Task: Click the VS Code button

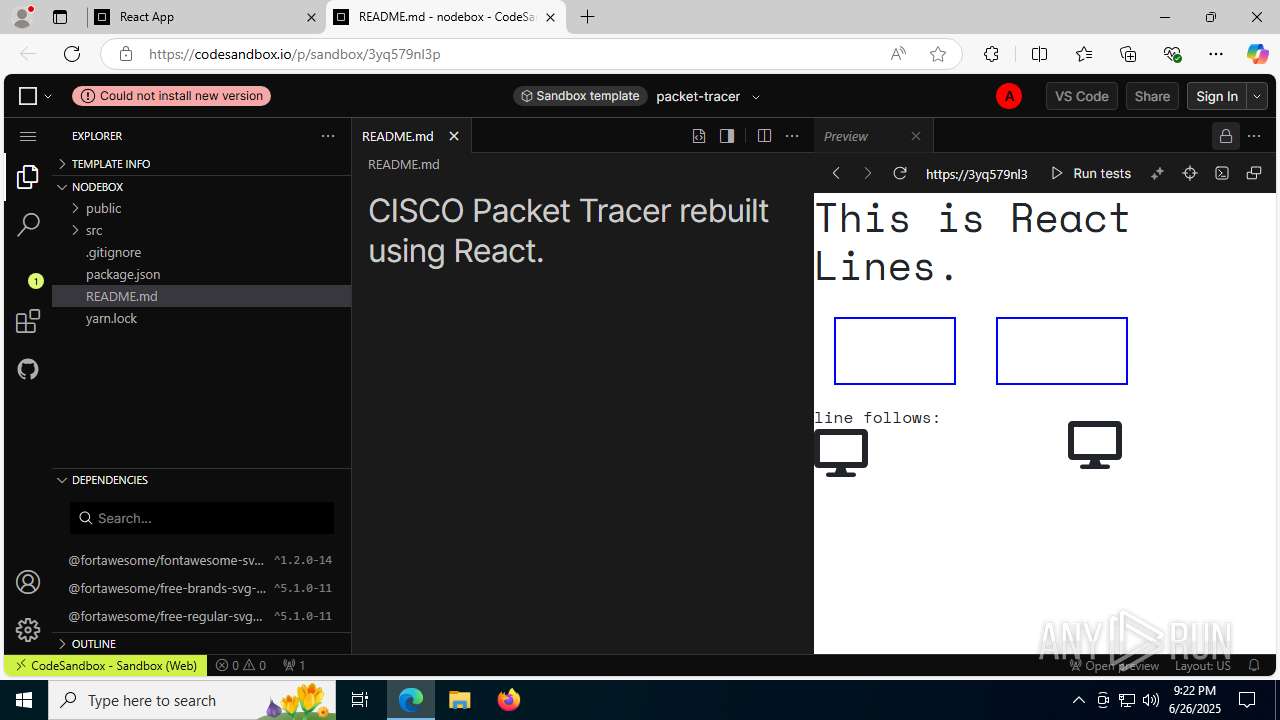Action: (x=1082, y=96)
